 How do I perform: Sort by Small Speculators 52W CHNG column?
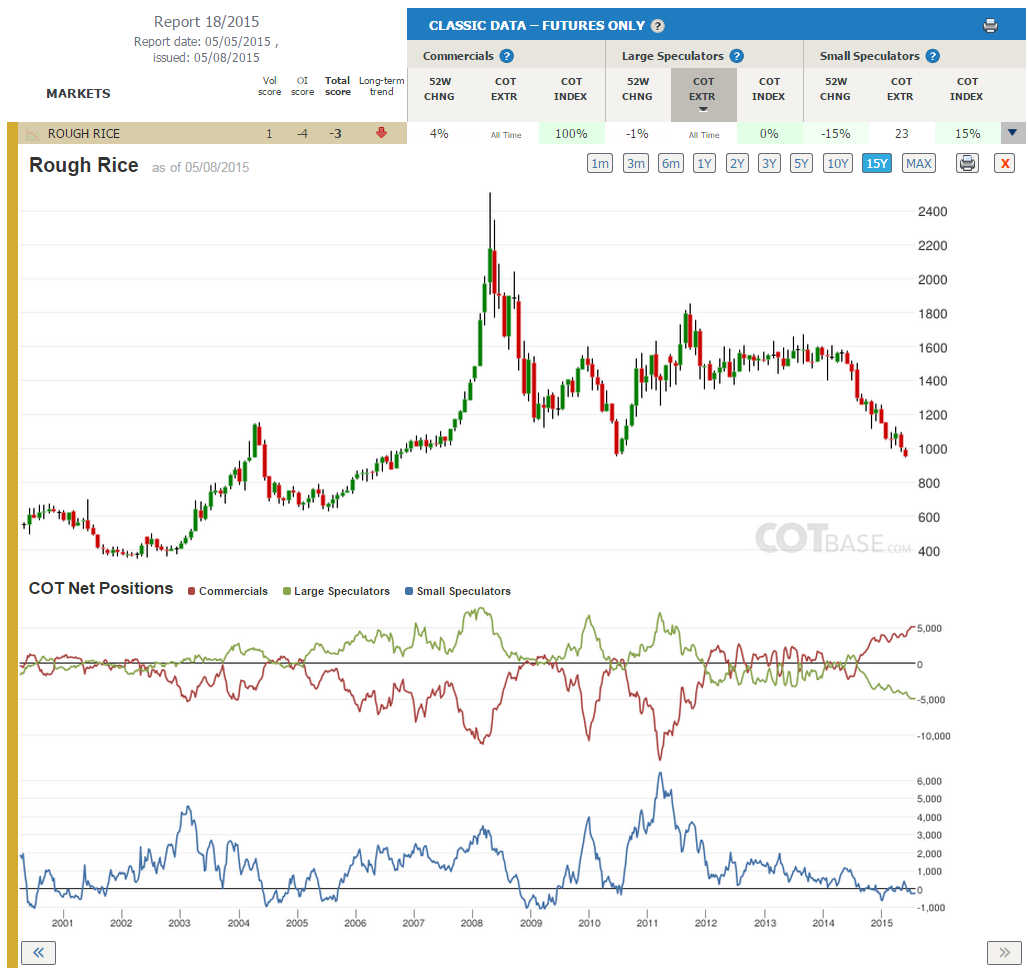click(836, 89)
